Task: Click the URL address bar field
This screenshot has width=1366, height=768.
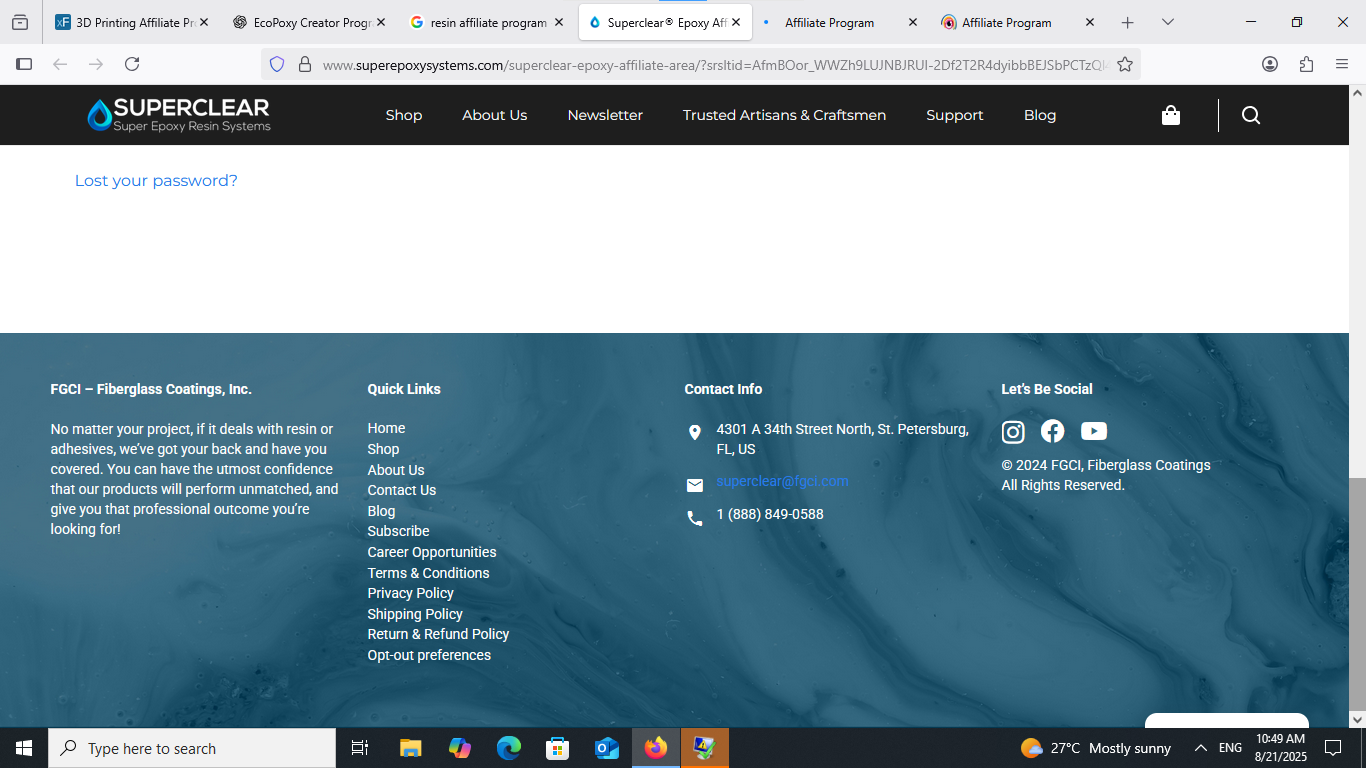Action: (x=700, y=64)
